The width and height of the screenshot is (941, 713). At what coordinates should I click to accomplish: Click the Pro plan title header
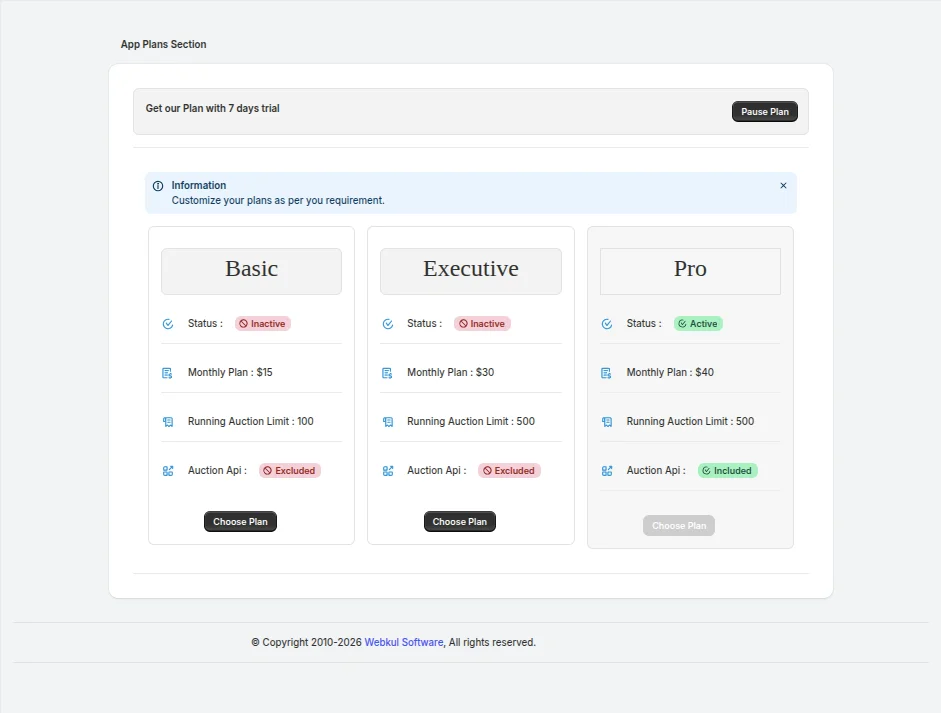point(690,271)
